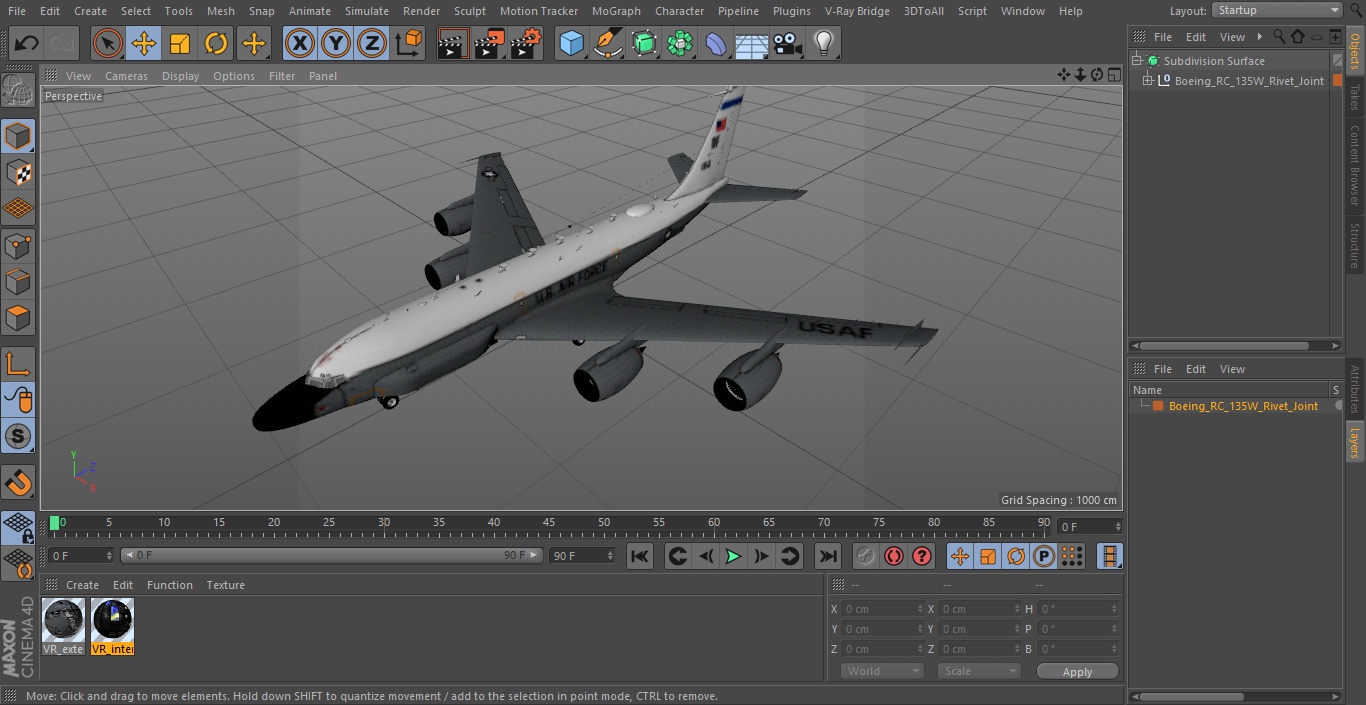Image resolution: width=1366 pixels, height=705 pixels.
Task: Toggle the X axis lock
Action: 300,43
